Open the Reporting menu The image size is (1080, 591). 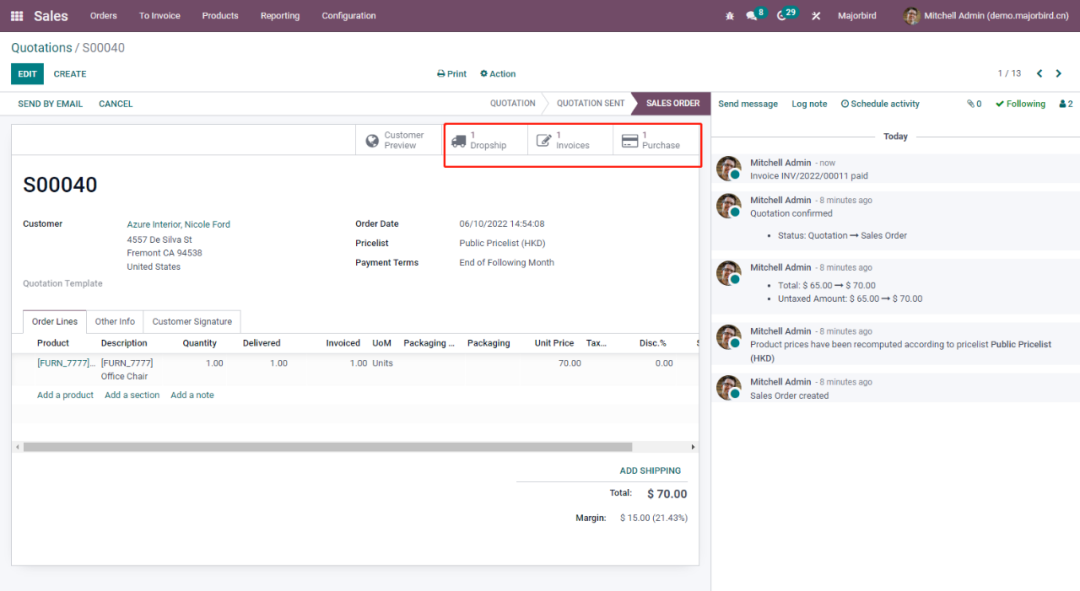[280, 16]
